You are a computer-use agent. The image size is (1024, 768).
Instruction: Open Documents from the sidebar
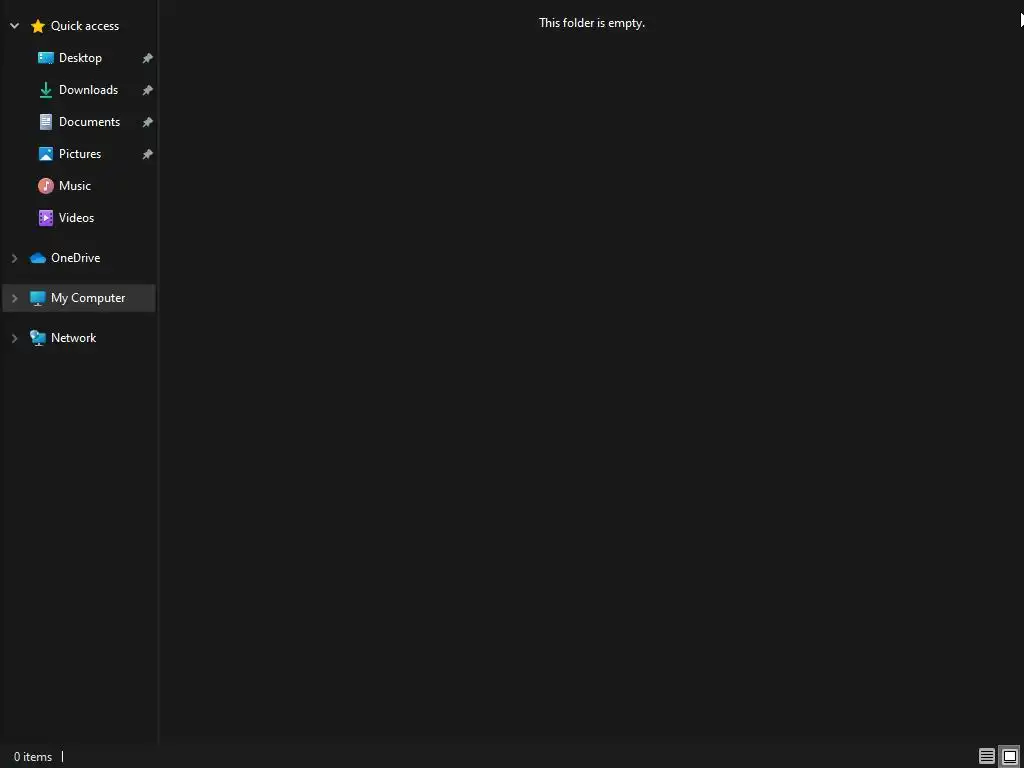pyautogui.click(x=89, y=122)
